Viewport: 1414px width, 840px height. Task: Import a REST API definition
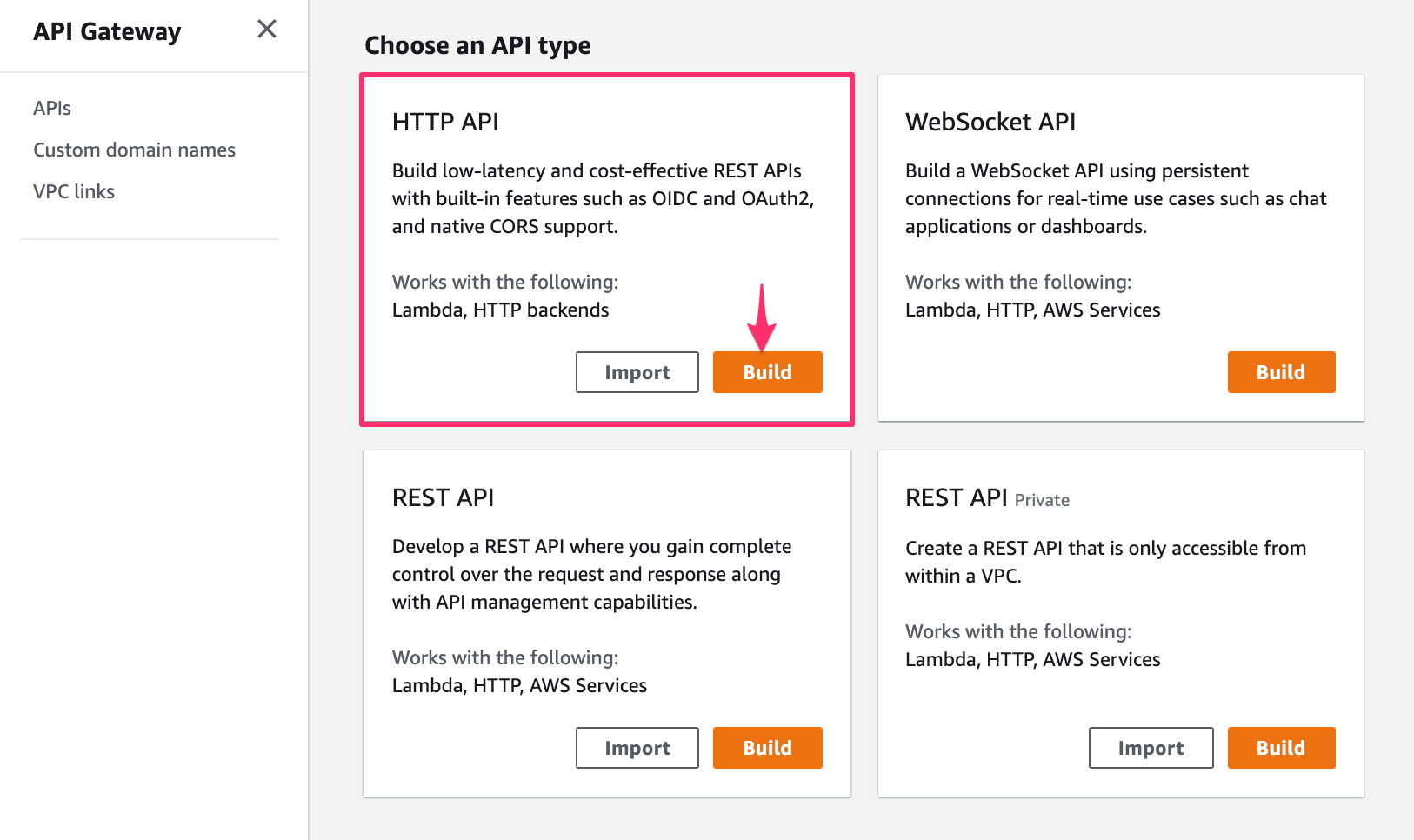point(637,747)
